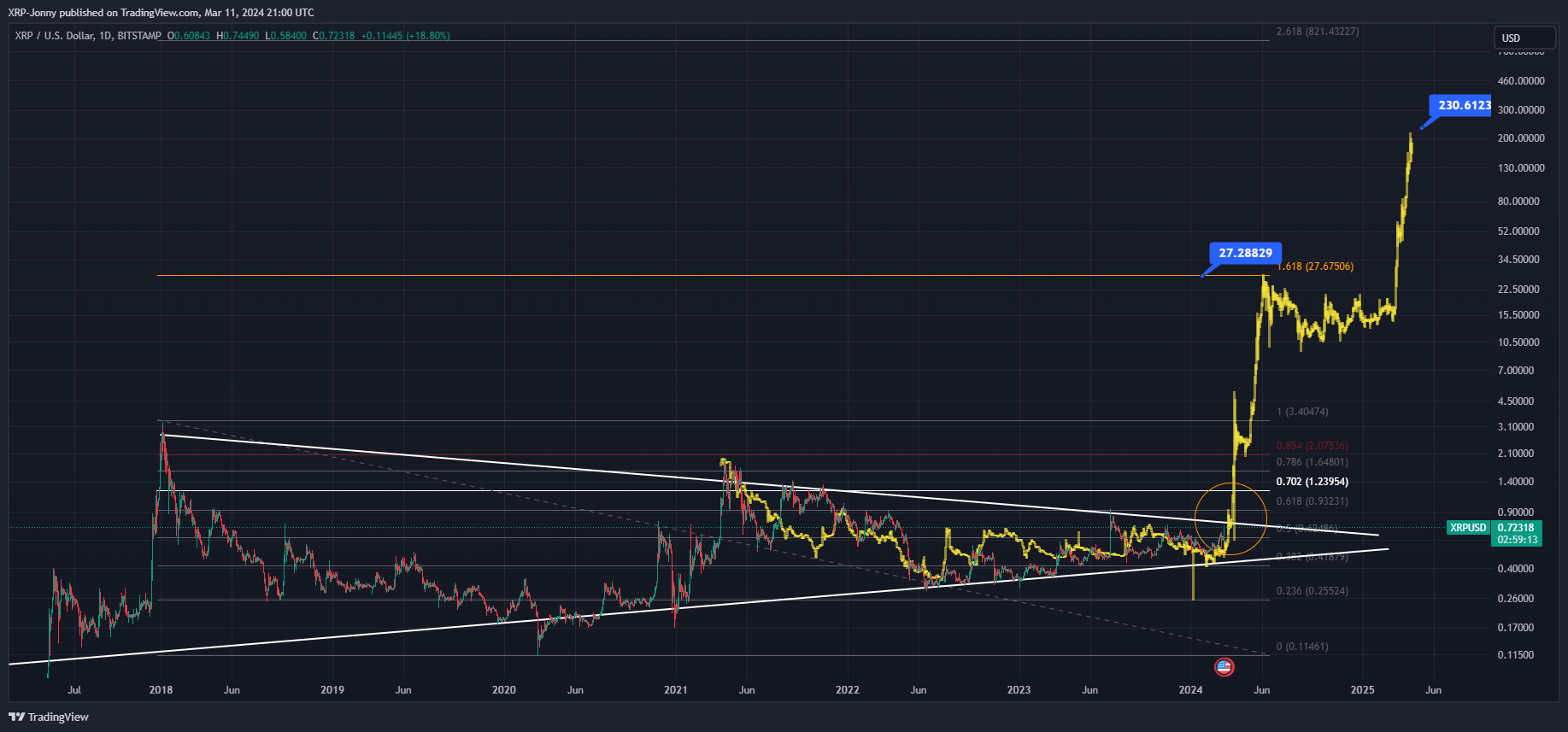Select the 0.236 (0.25524) Fibonacci label
1568x732 pixels.
(1313, 591)
